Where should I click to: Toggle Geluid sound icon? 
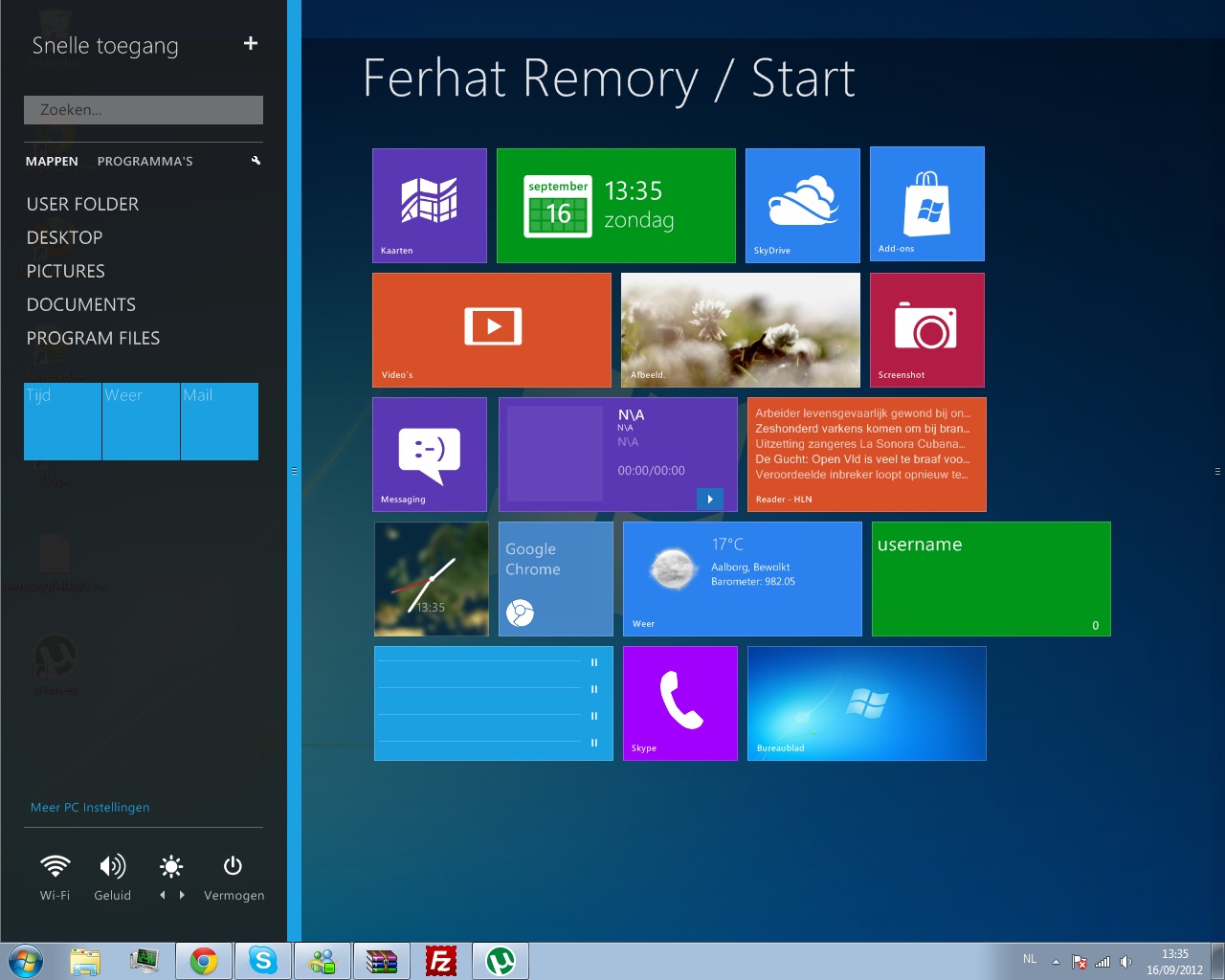click(x=112, y=867)
